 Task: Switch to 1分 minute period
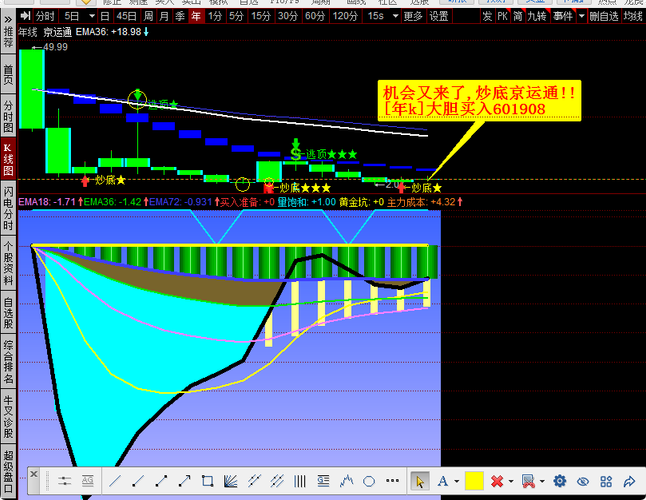coord(215,16)
